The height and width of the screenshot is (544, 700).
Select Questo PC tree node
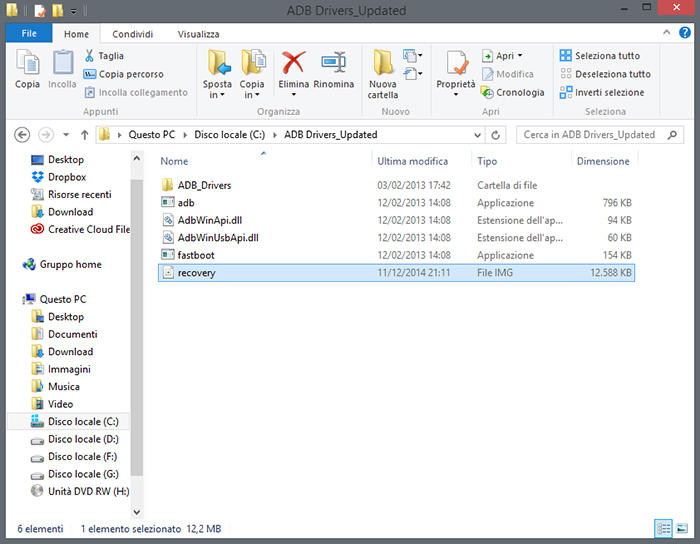tap(54, 299)
